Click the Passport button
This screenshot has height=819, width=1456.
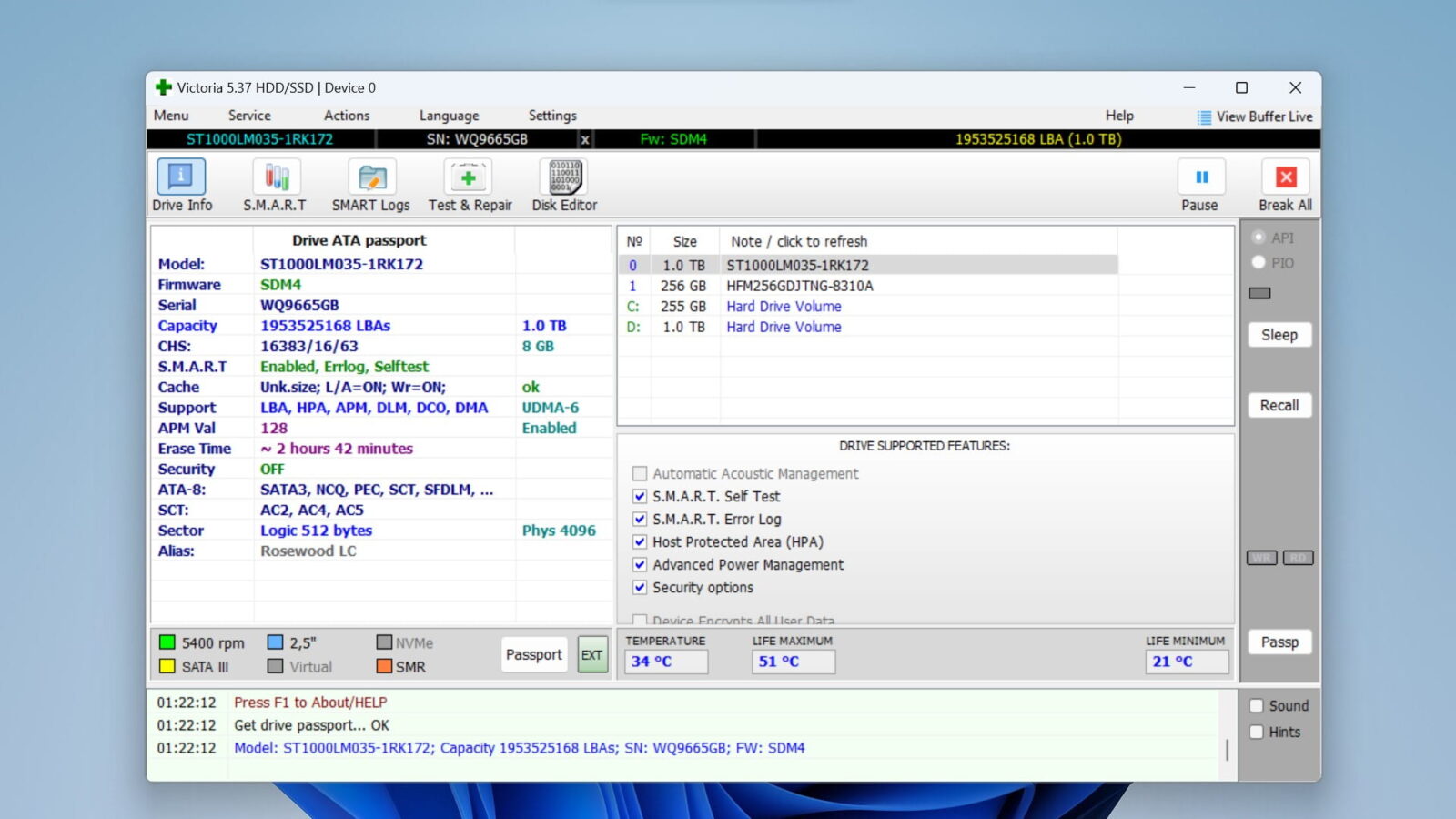(x=533, y=654)
